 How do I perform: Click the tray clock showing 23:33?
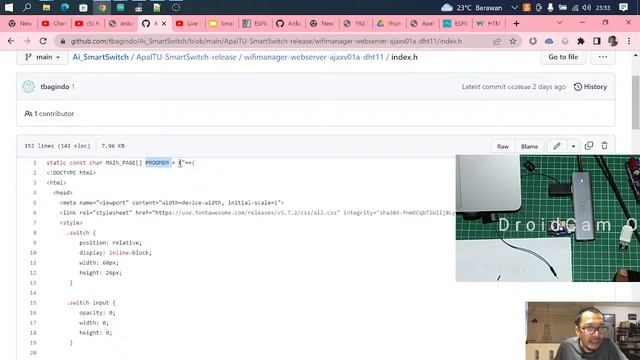603,7
